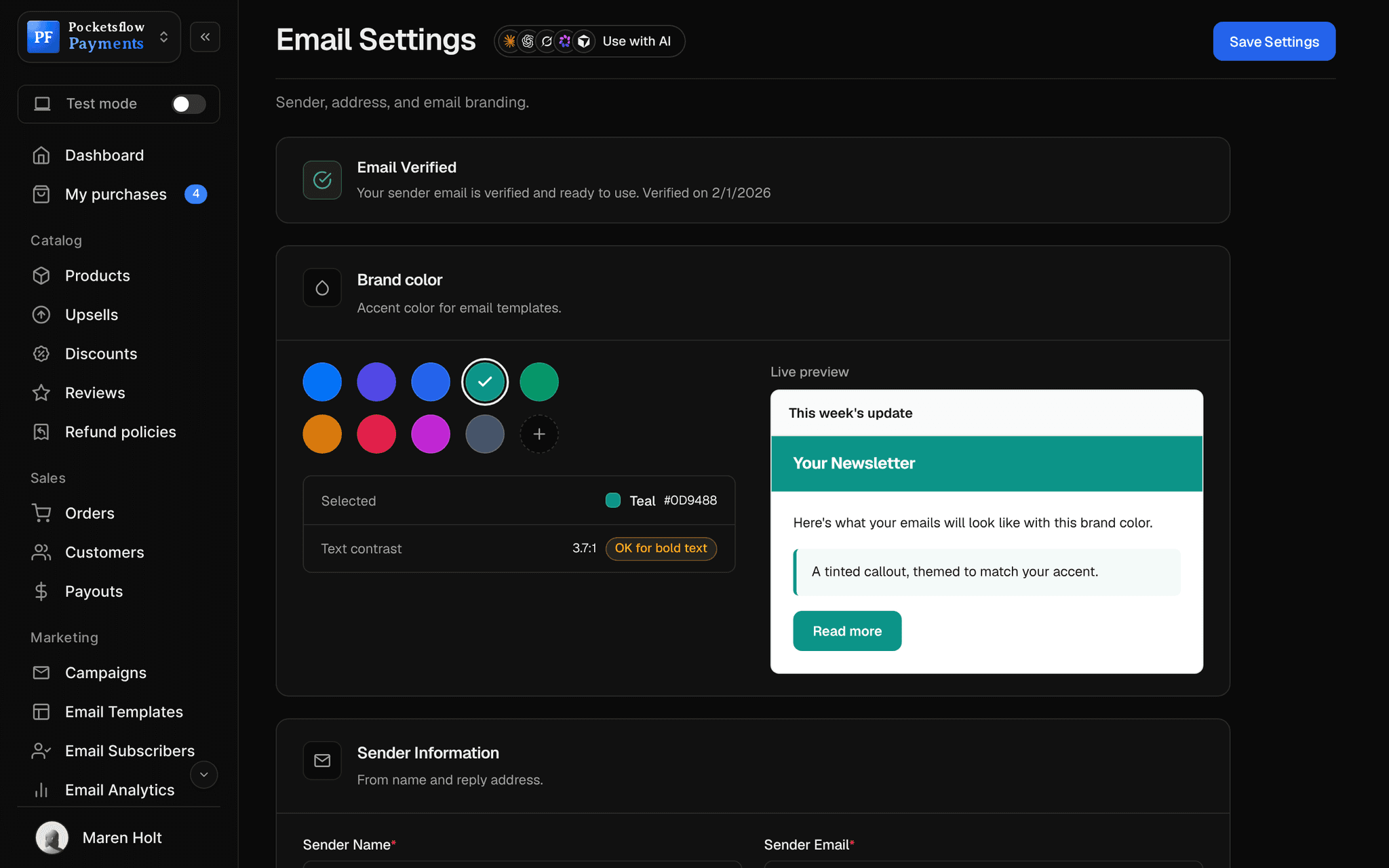
Task: Choose the slate gray color swatch
Action: (485, 434)
